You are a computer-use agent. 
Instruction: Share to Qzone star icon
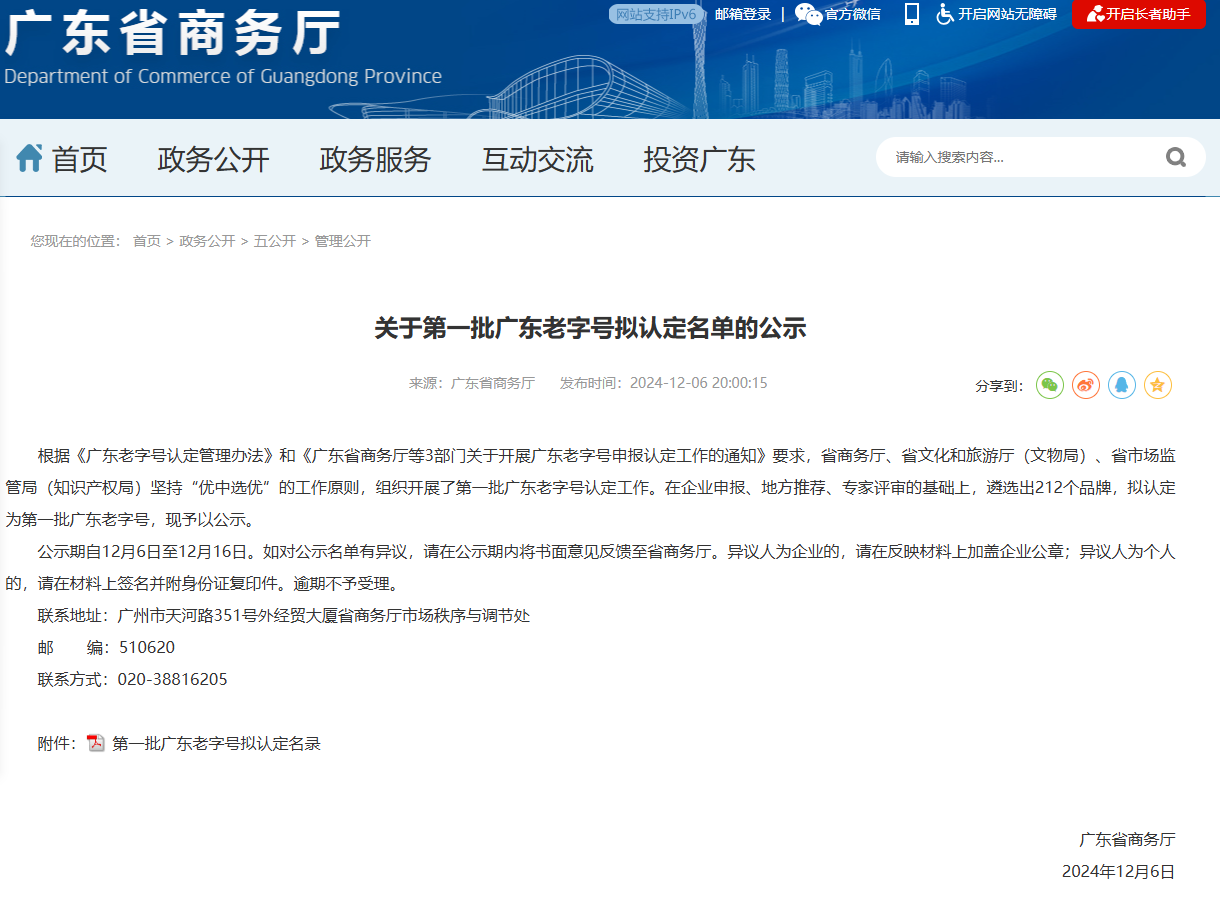pos(1157,385)
